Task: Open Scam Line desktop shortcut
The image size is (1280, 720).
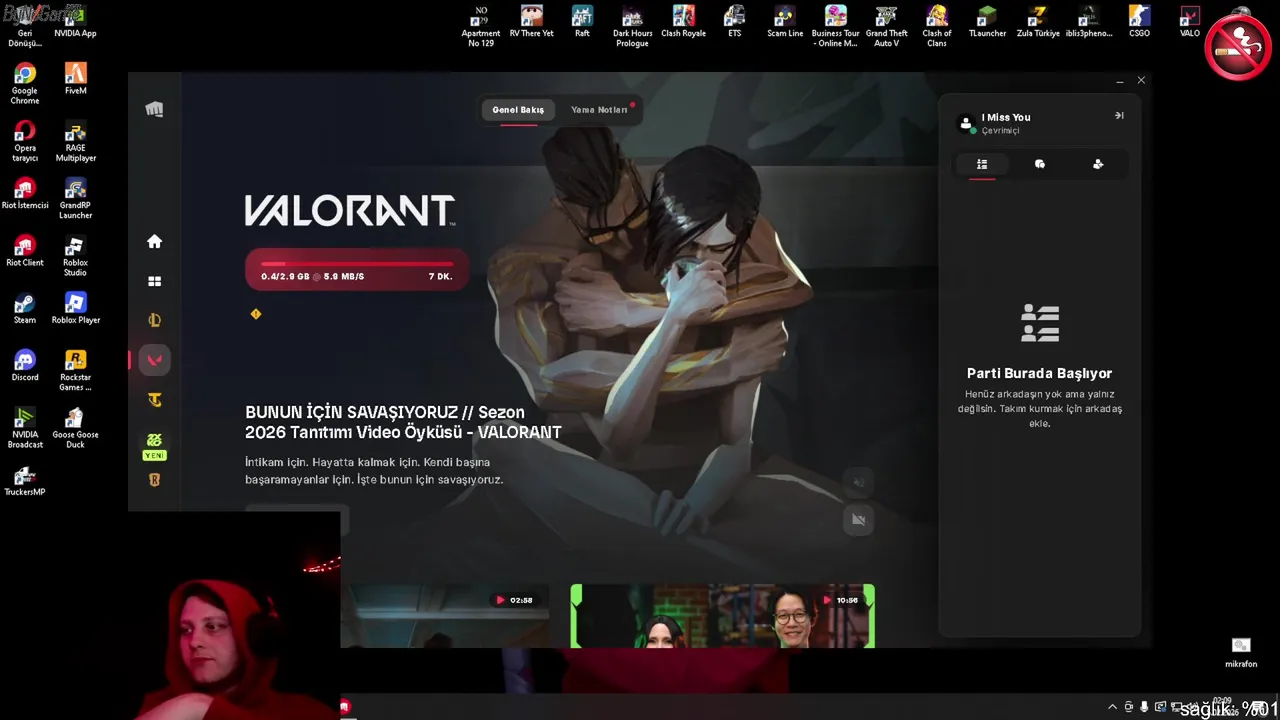Action: [785, 22]
